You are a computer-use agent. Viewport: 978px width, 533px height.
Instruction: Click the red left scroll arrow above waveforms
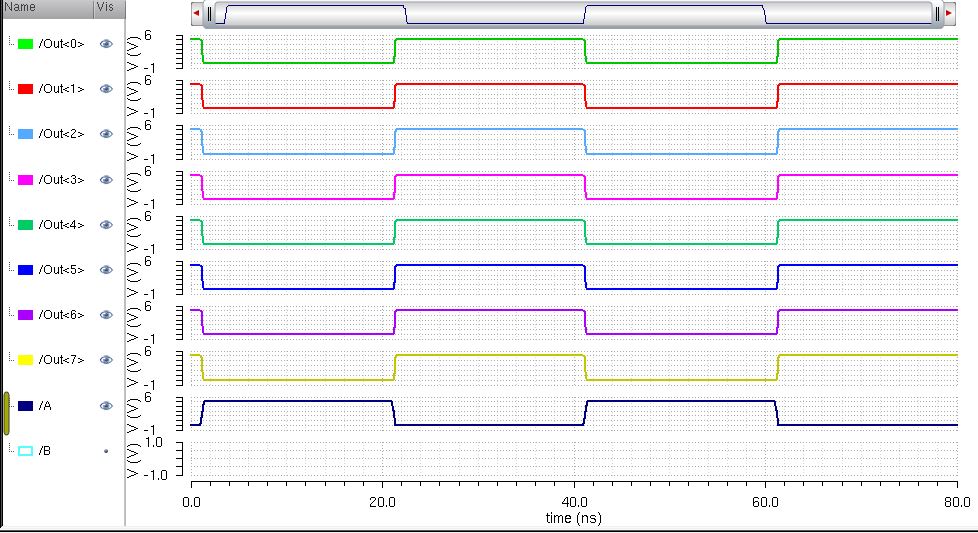(x=197, y=13)
